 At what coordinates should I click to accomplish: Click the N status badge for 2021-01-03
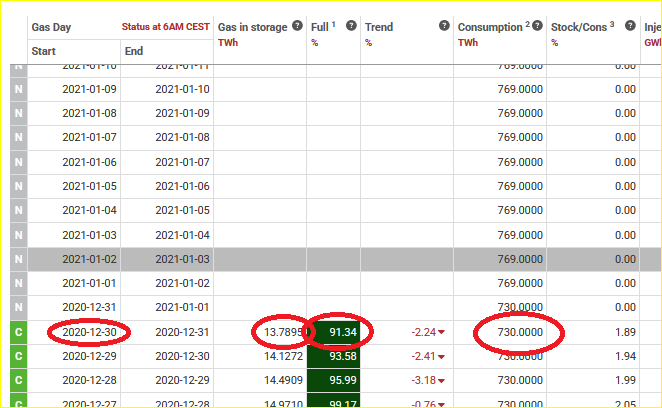[x=19, y=235]
